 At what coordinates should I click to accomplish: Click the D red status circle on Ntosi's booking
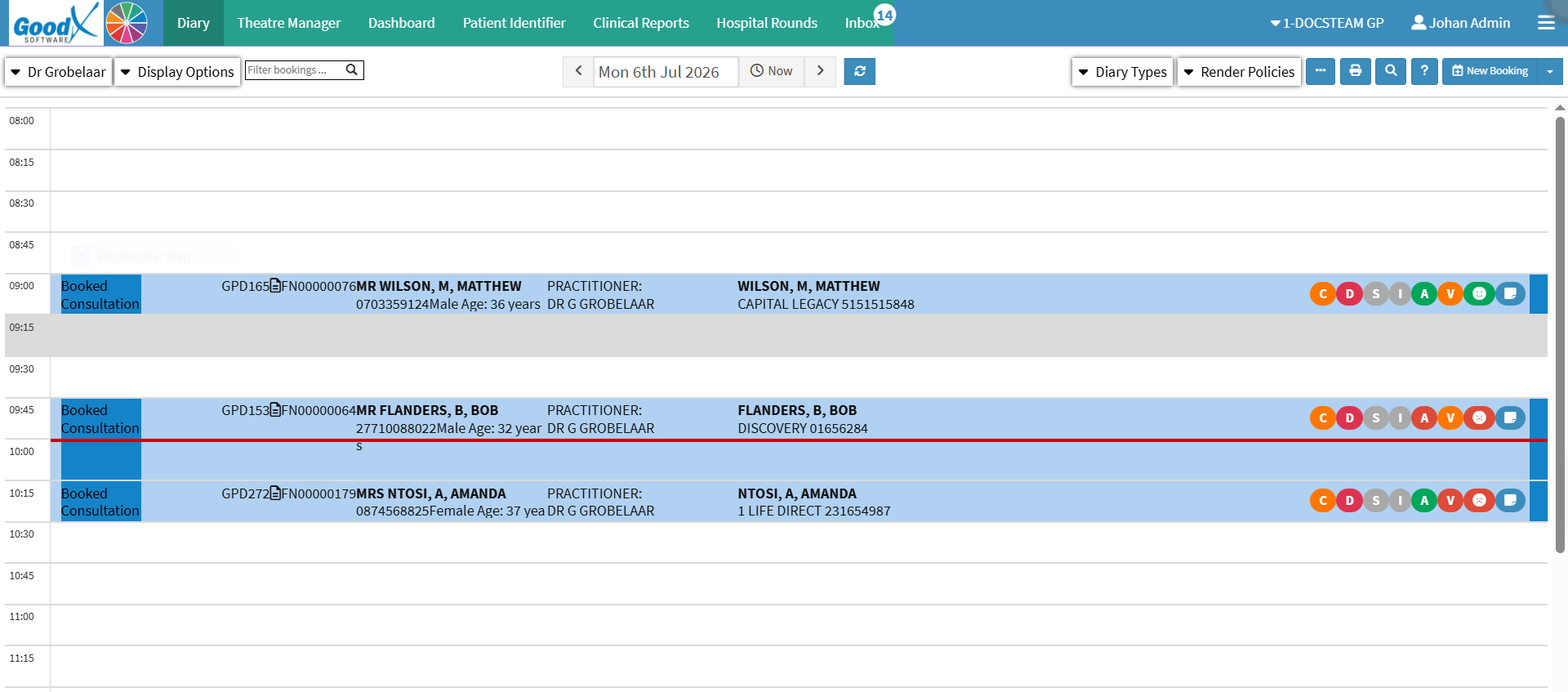(x=1349, y=500)
